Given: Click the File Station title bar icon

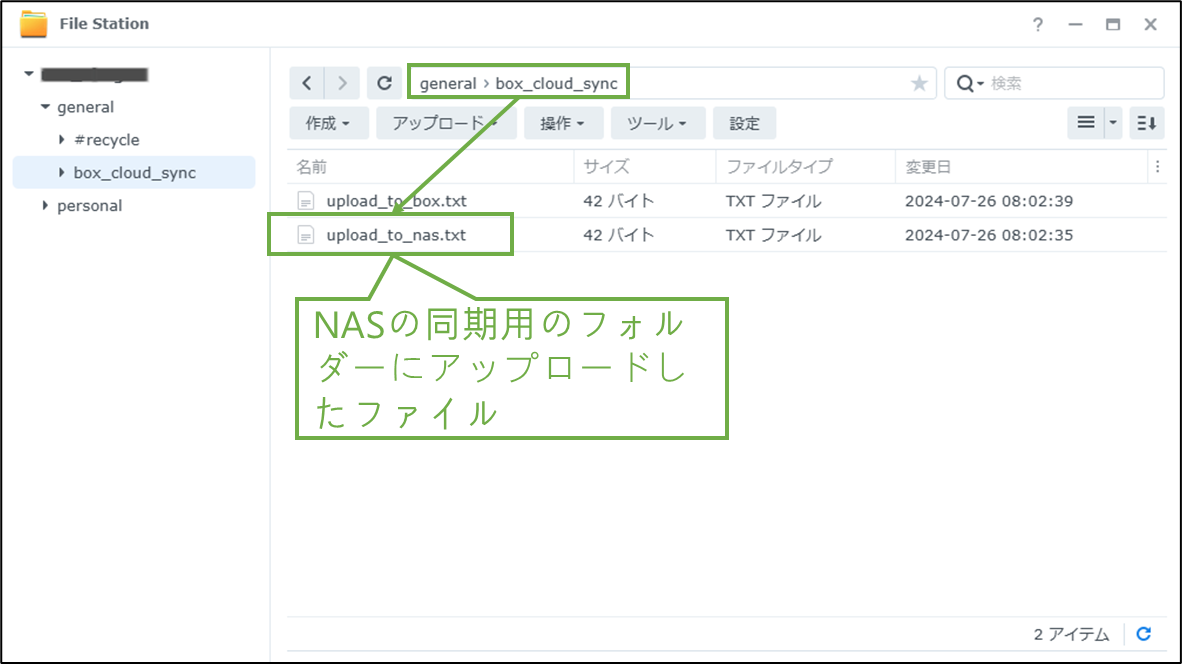Looking at the screenshot, I should pos(32,23).
